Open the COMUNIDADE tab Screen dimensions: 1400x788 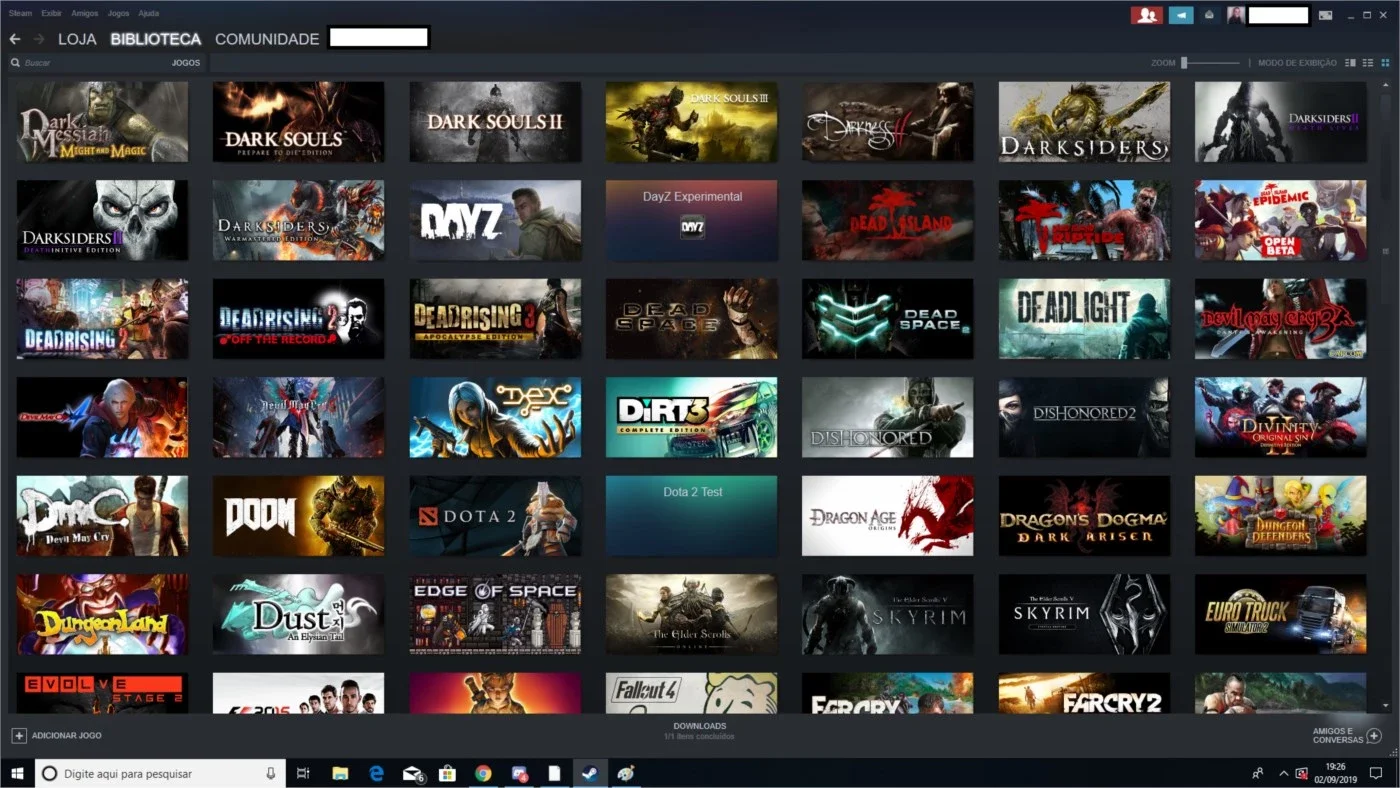267,39
